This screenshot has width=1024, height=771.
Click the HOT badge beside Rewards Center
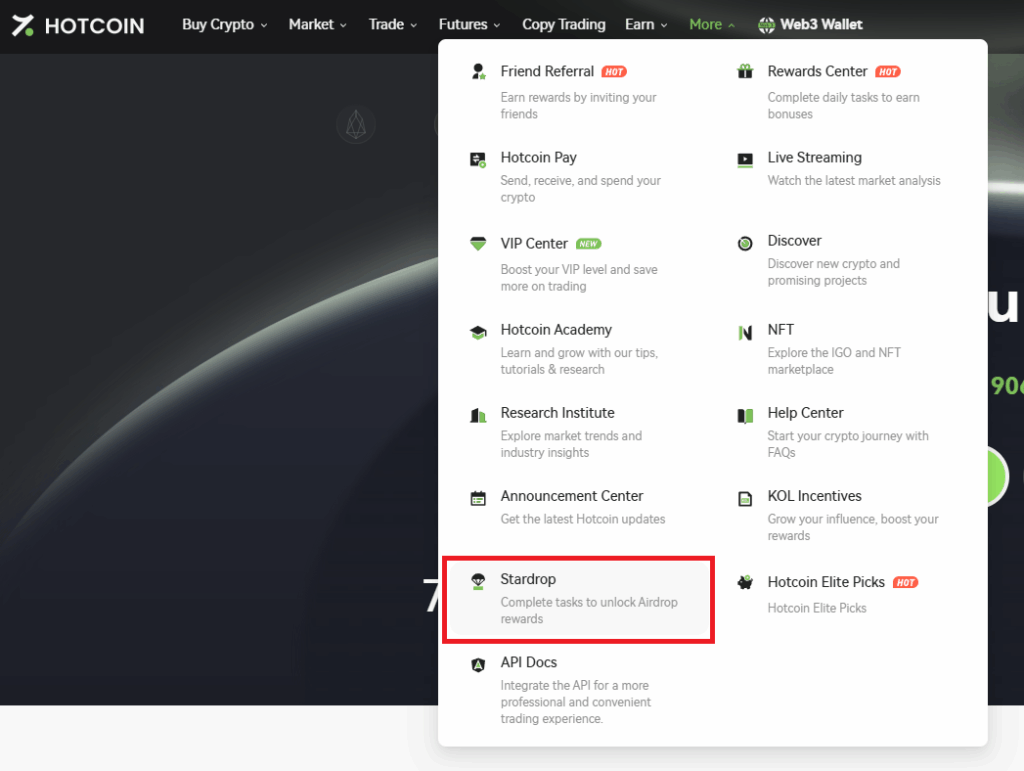[x=888, y=72]
